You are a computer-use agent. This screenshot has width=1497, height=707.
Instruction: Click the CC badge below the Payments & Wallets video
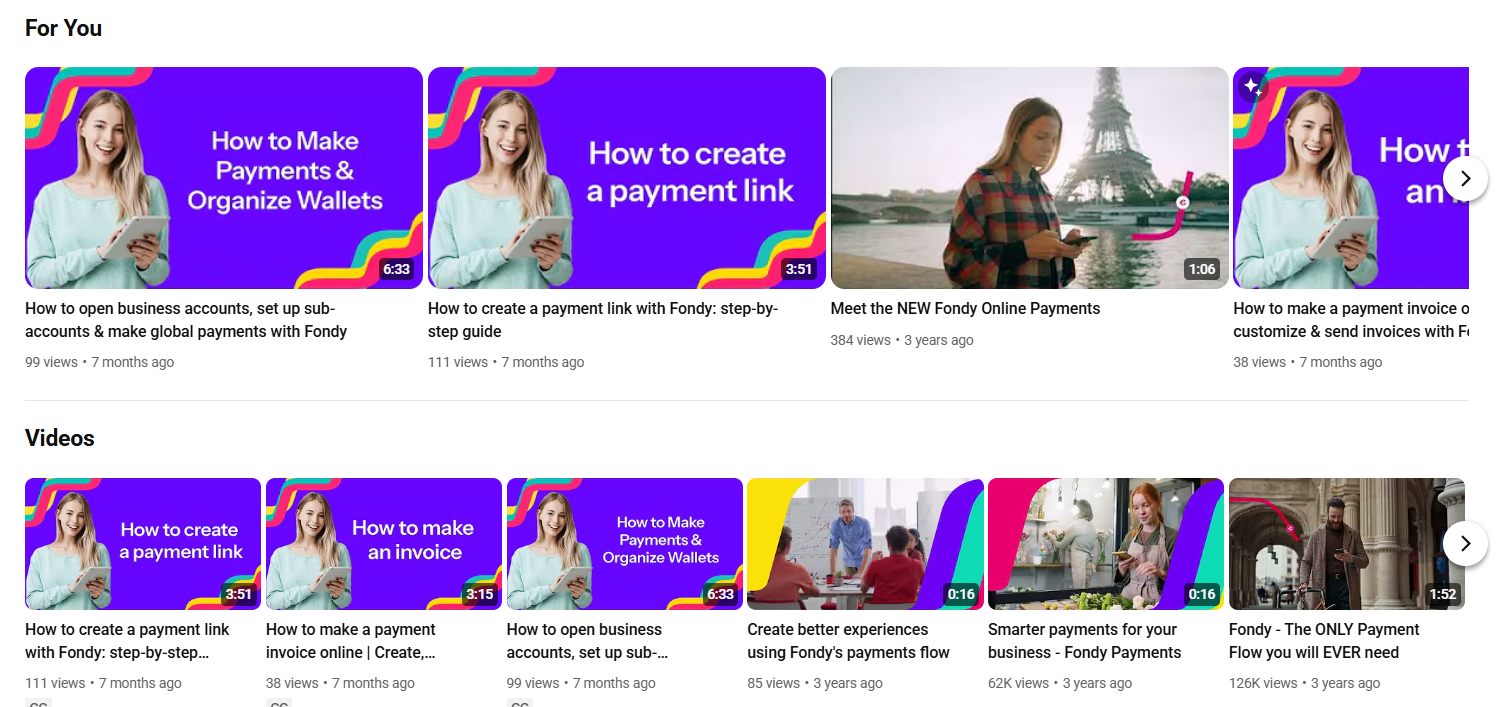pyautogui.click(x=520, y=704)
